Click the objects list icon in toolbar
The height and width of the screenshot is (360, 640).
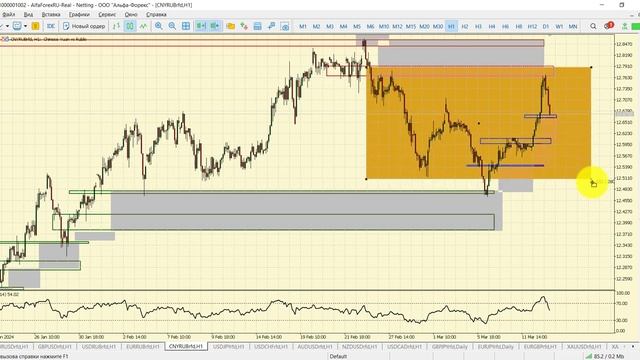point(244,26)
